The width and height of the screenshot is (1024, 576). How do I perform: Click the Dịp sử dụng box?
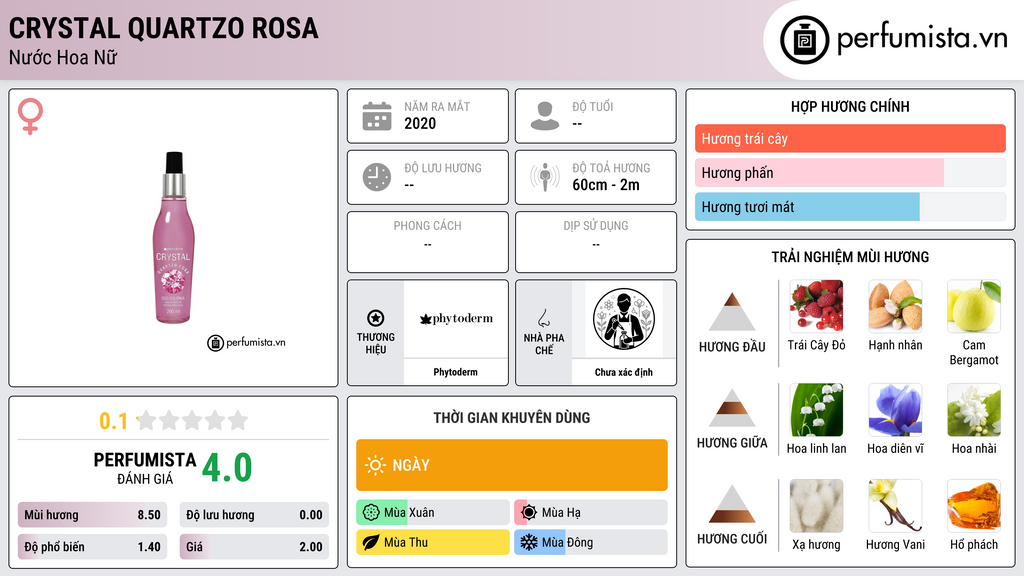click(x=596, y=242)
